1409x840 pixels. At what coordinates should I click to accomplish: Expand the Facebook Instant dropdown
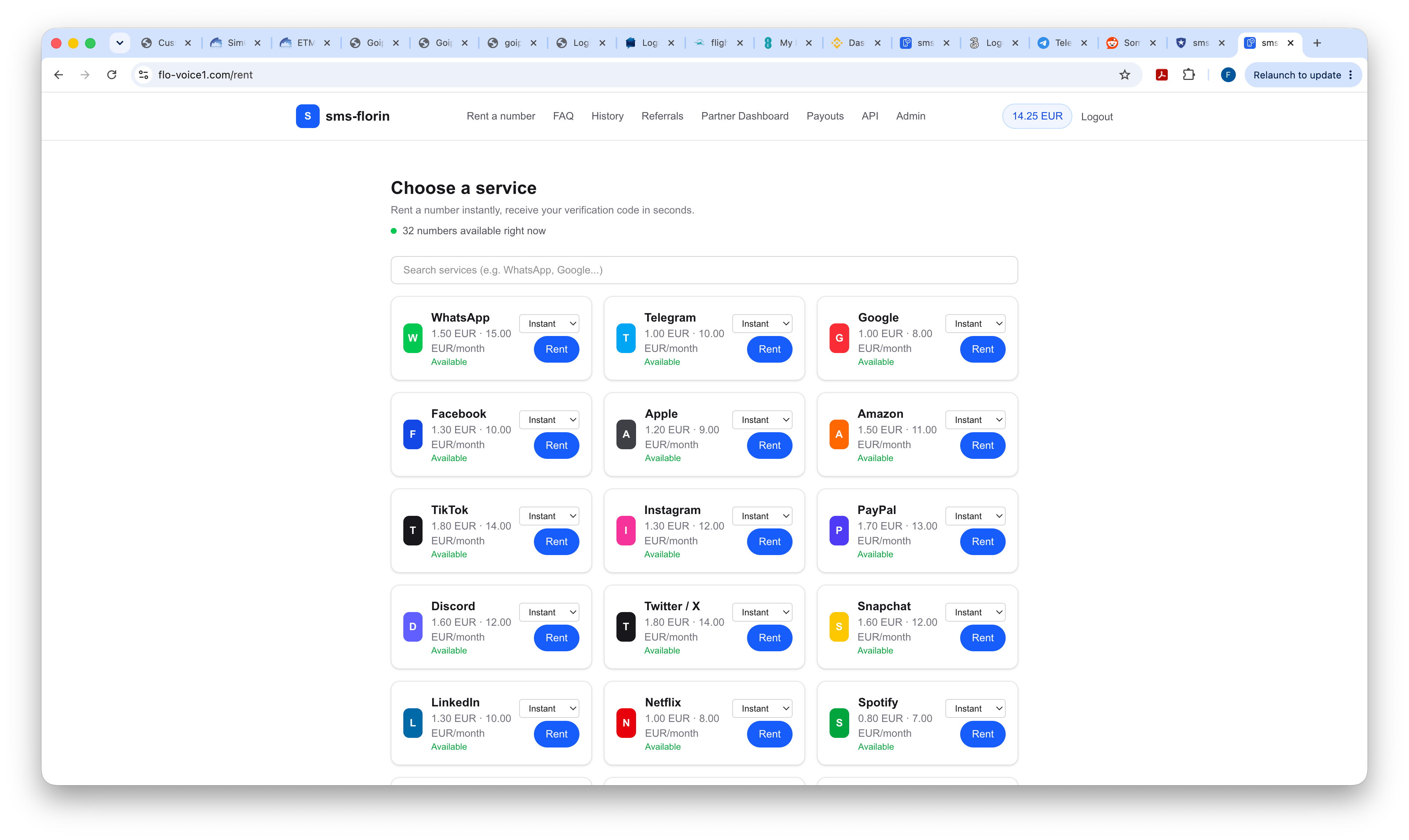click(x=549, y=420)
